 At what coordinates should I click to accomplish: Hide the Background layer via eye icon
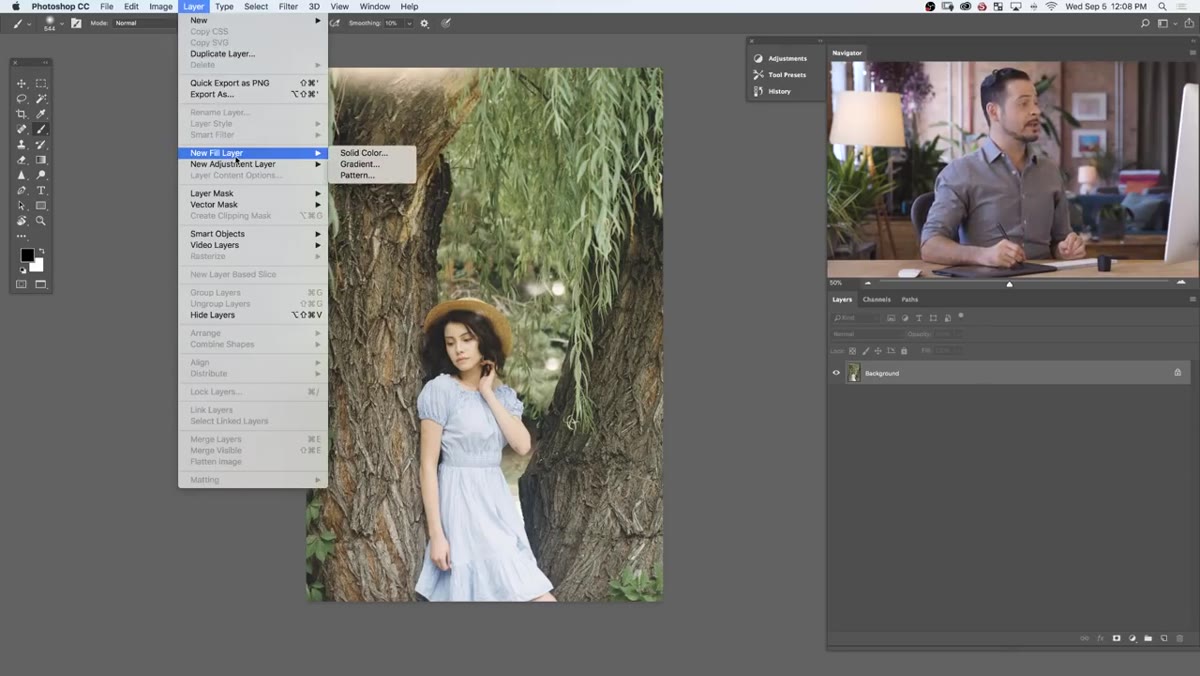836,373
